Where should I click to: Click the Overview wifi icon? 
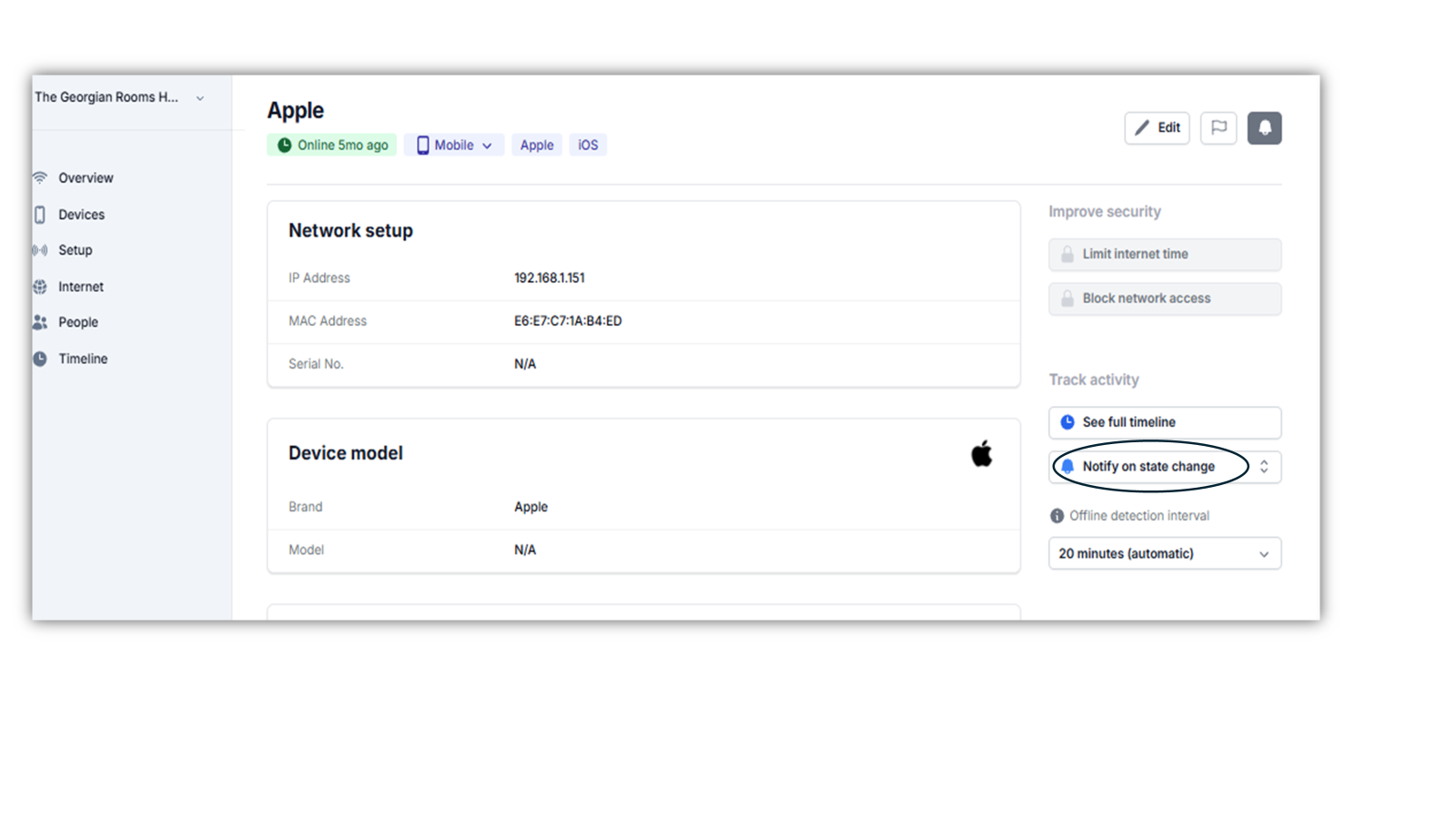[40, 178]
